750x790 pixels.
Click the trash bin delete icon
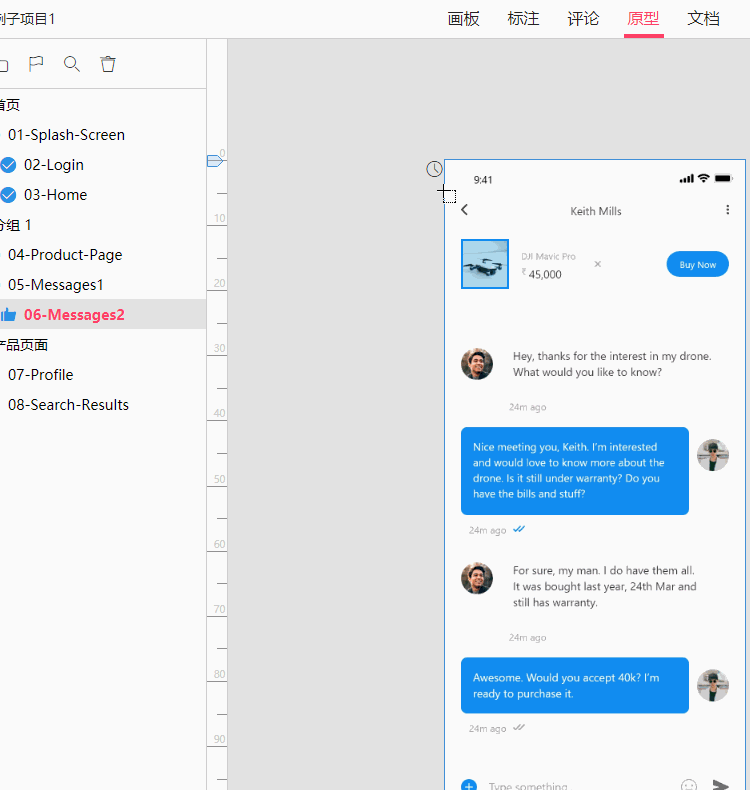[108, 64]
